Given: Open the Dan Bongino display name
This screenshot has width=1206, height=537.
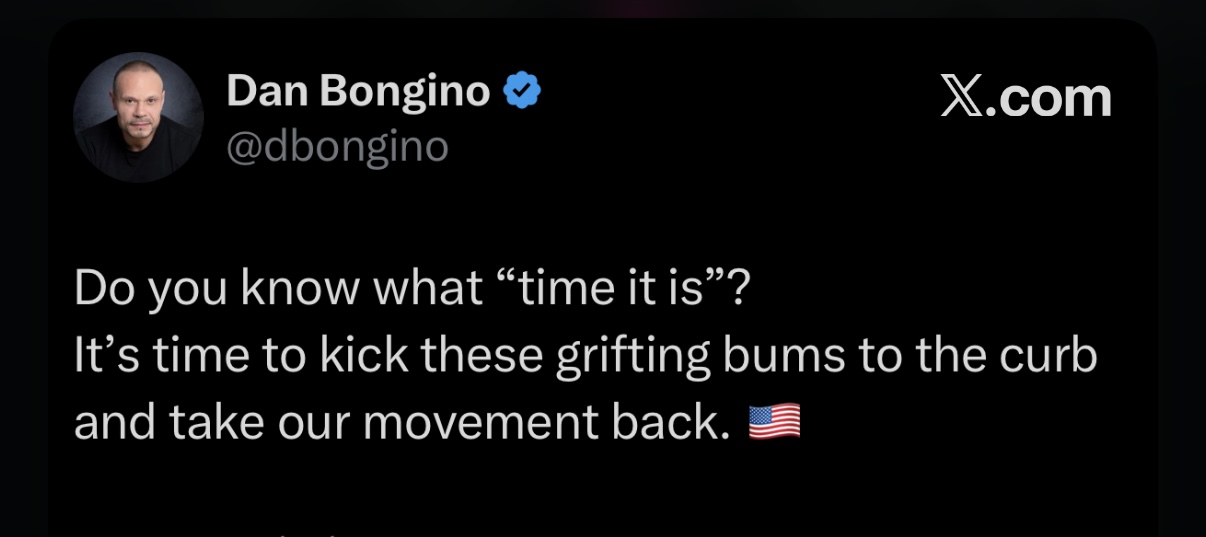Looking at the screenshot, I should 358,92.
